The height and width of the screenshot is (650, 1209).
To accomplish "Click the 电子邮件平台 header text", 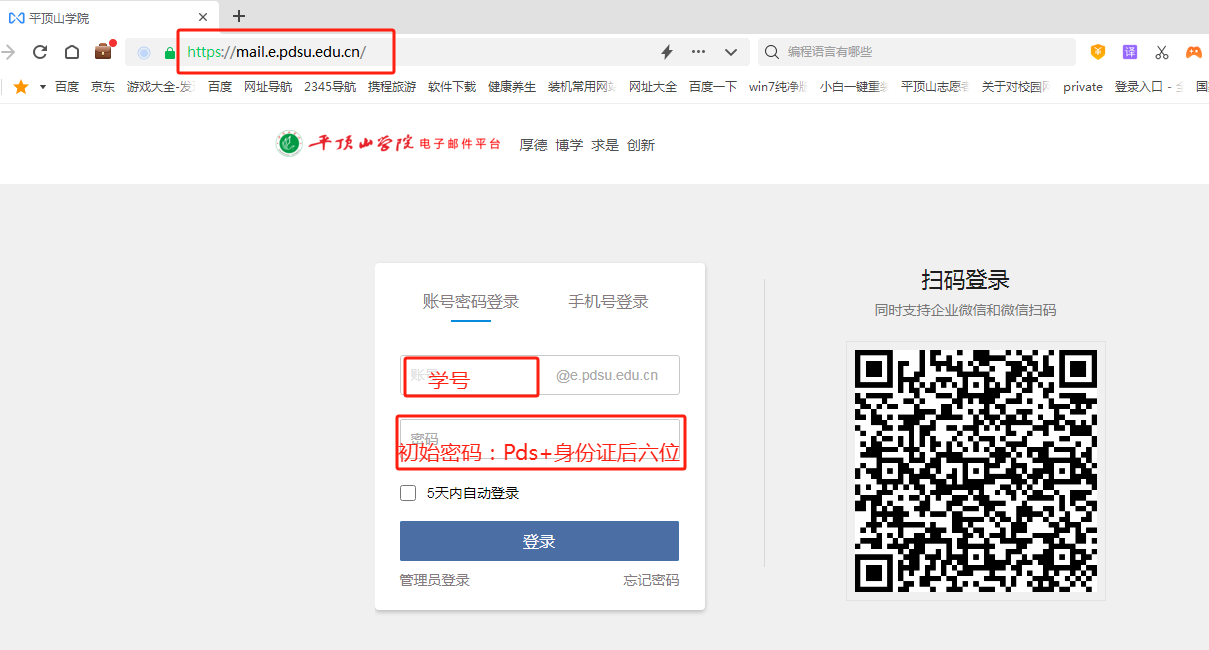I will 460,144.
